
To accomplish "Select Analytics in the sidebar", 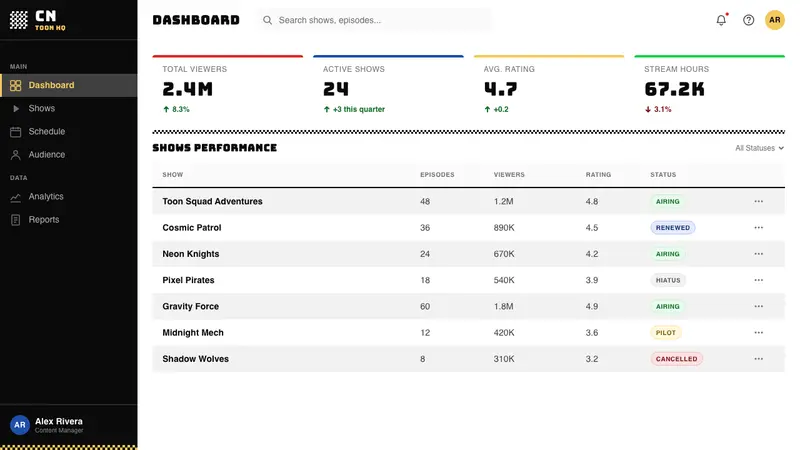I will tap(68, 197).
